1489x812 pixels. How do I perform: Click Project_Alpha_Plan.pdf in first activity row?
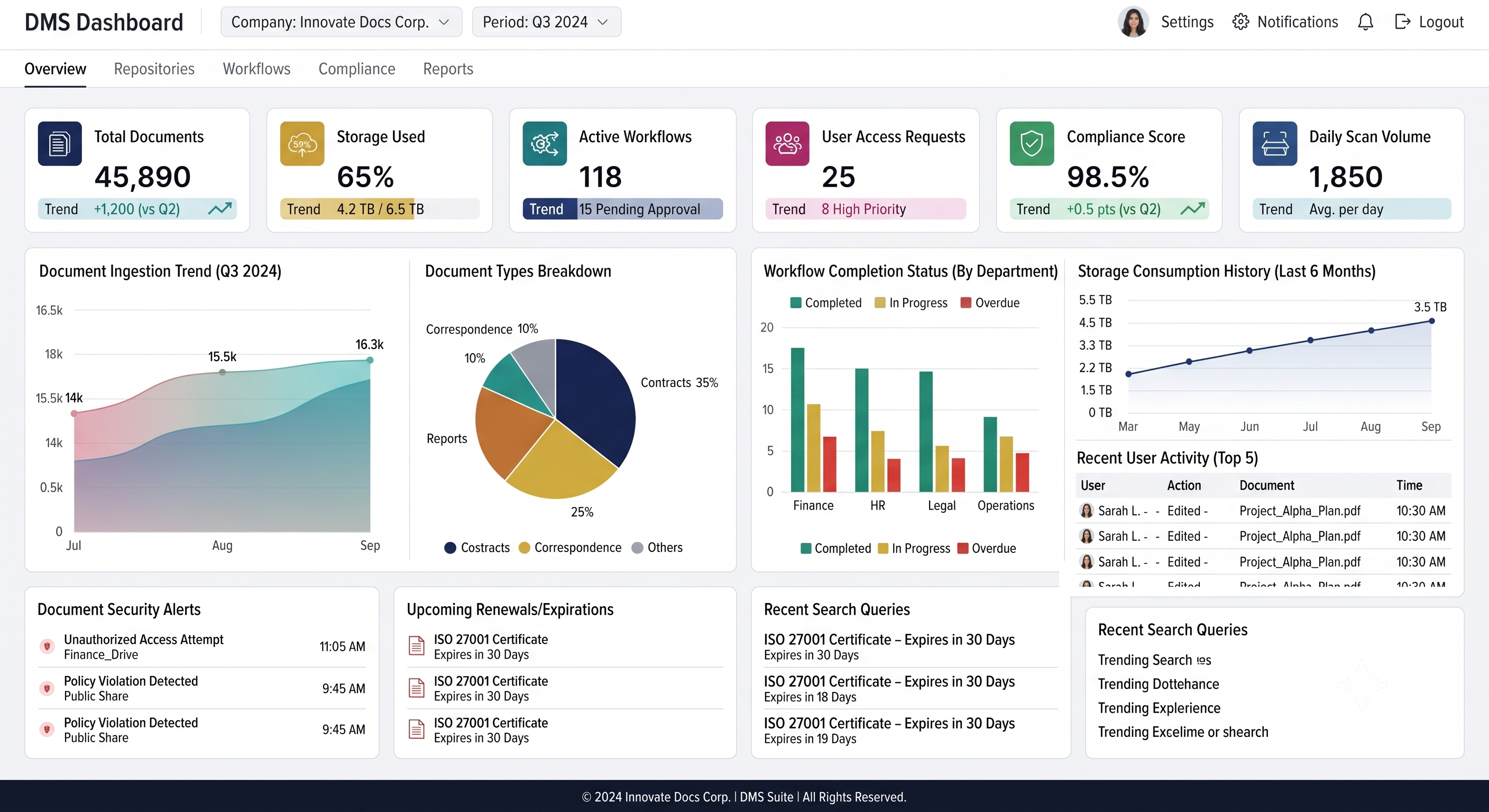(1300, 511)
